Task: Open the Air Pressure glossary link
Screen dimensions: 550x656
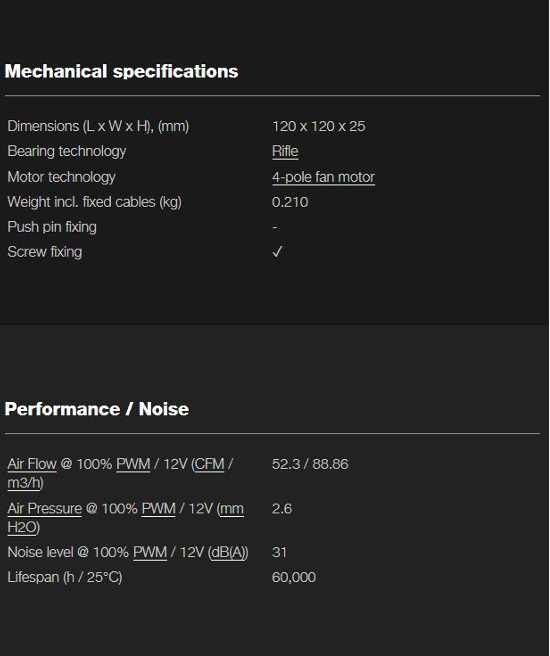Action: (x=44, y=508)
